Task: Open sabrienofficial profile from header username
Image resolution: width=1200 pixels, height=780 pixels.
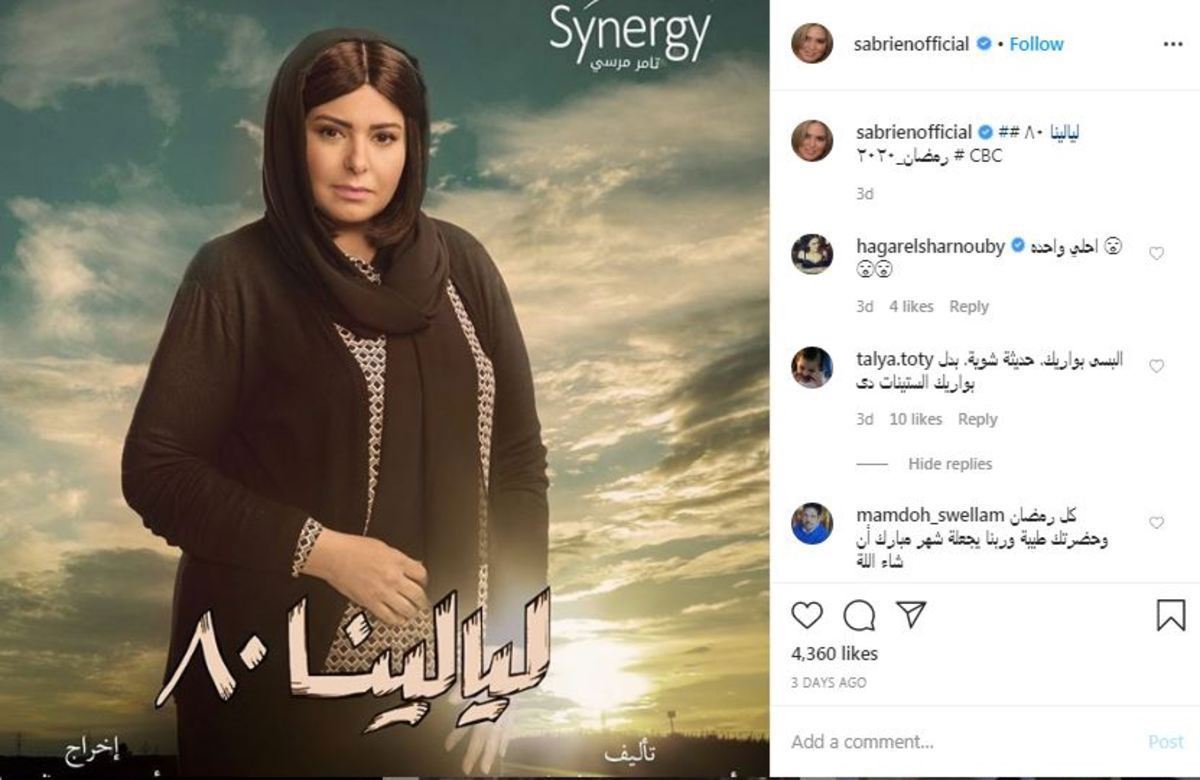Action: pyautogui.click(x=913, y=44)
